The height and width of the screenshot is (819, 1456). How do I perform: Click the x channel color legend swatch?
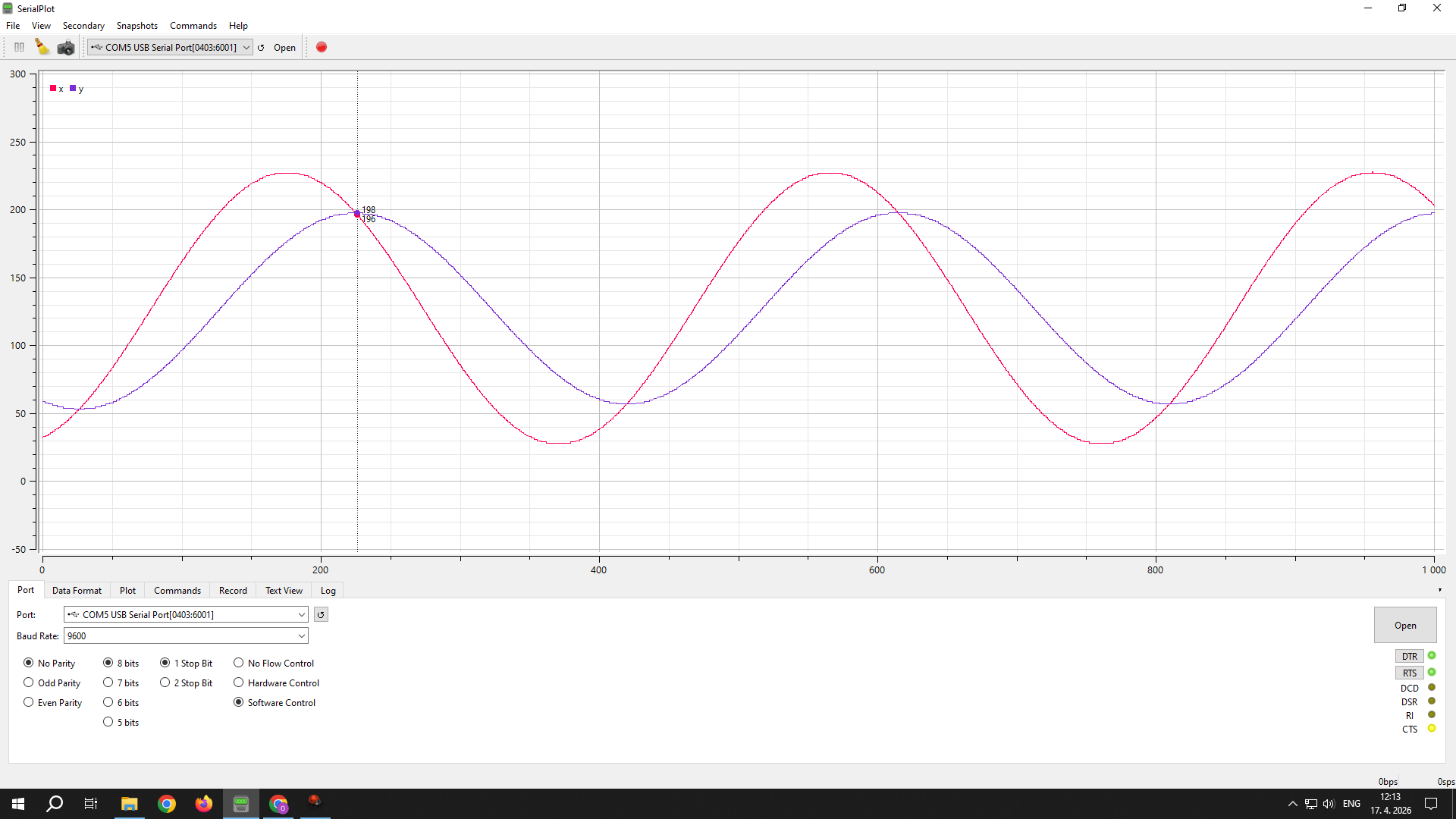(x=53, y=89)
